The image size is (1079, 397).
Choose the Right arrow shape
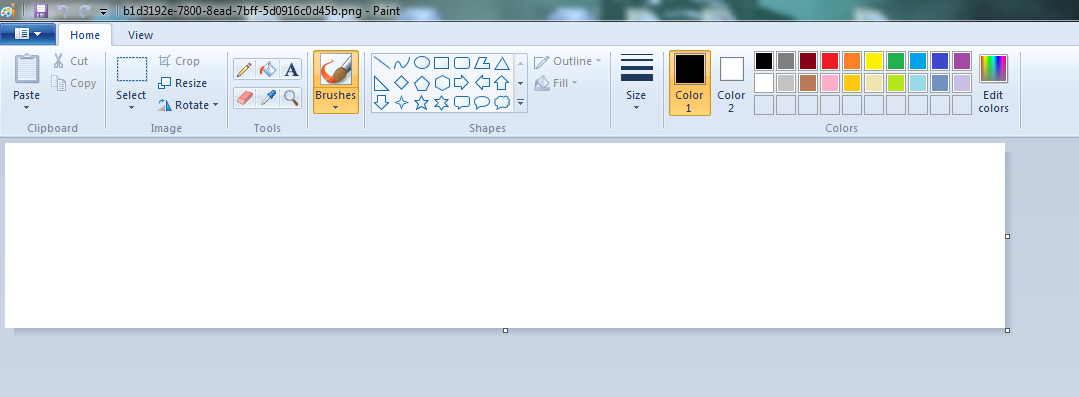462,83
